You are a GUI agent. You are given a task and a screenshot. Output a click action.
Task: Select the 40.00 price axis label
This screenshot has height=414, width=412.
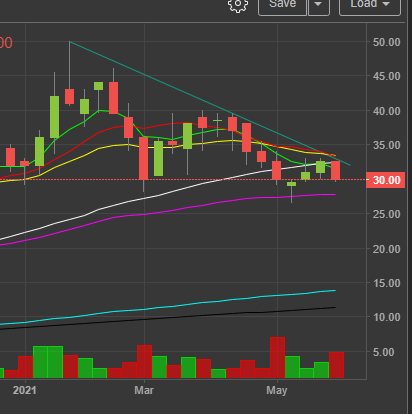coord(387,111)
